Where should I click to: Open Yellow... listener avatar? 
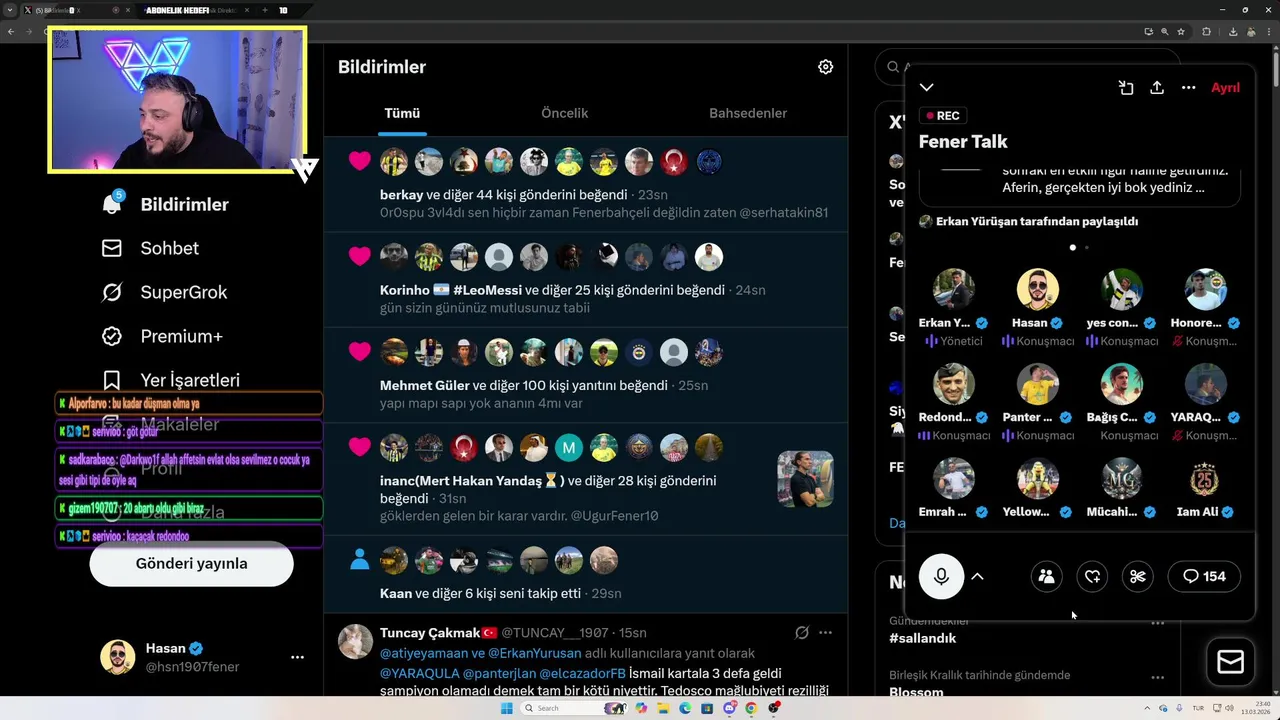pyautogui.click(x=1038, y=479)
